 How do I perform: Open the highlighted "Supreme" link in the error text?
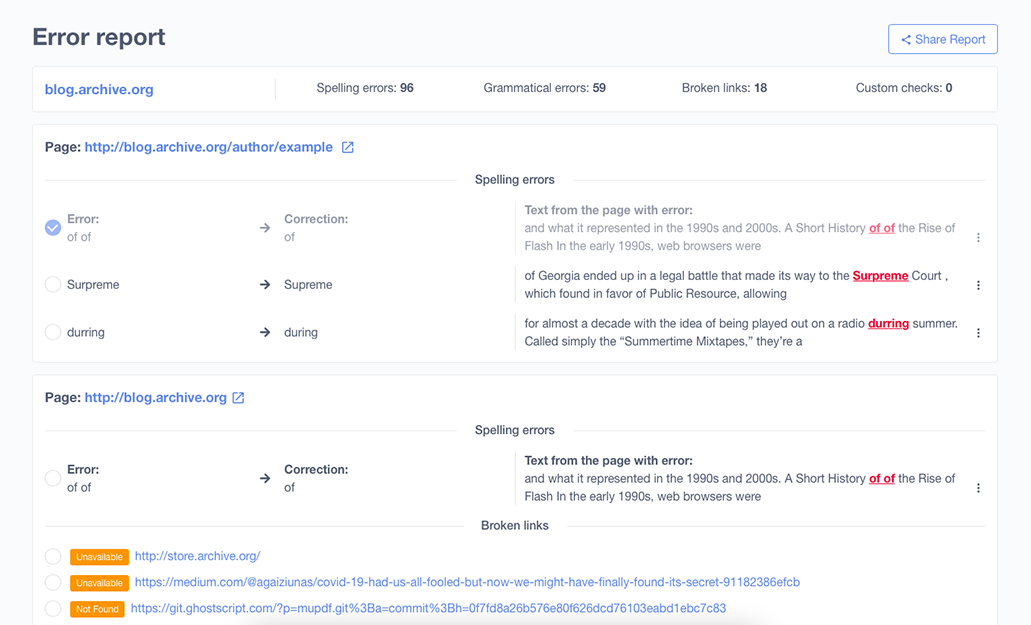pyautogui.click(x=880, y=275)
